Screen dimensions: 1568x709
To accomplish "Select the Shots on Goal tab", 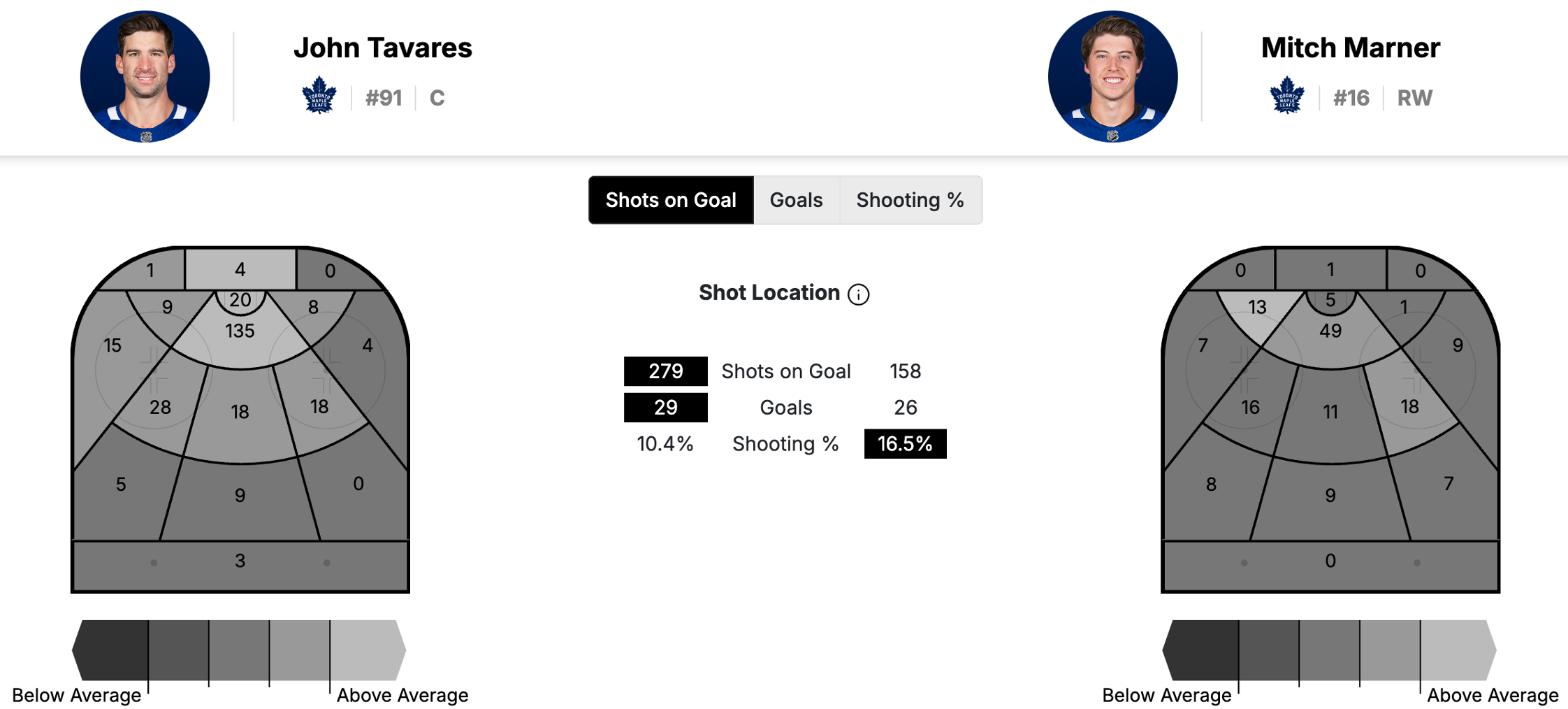I will click(671, 200).
